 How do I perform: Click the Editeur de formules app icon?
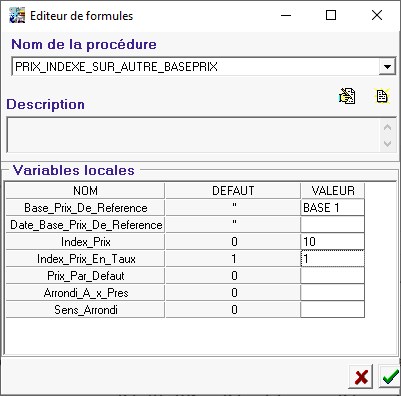tap(17, 15)
